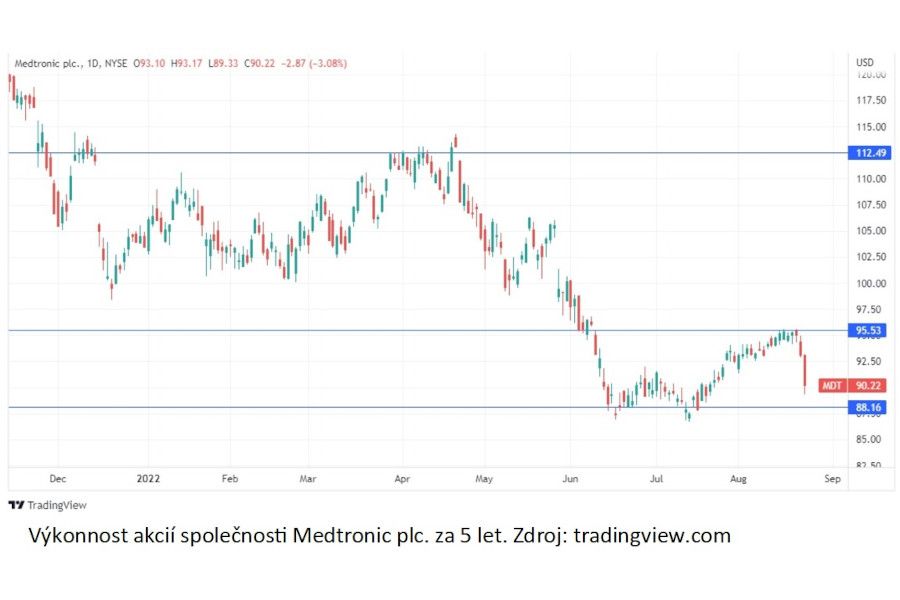Viewport: 900px width, 600px height.
Task: Select the horizontal support line at 88.16
Action: tap(400, 407)
